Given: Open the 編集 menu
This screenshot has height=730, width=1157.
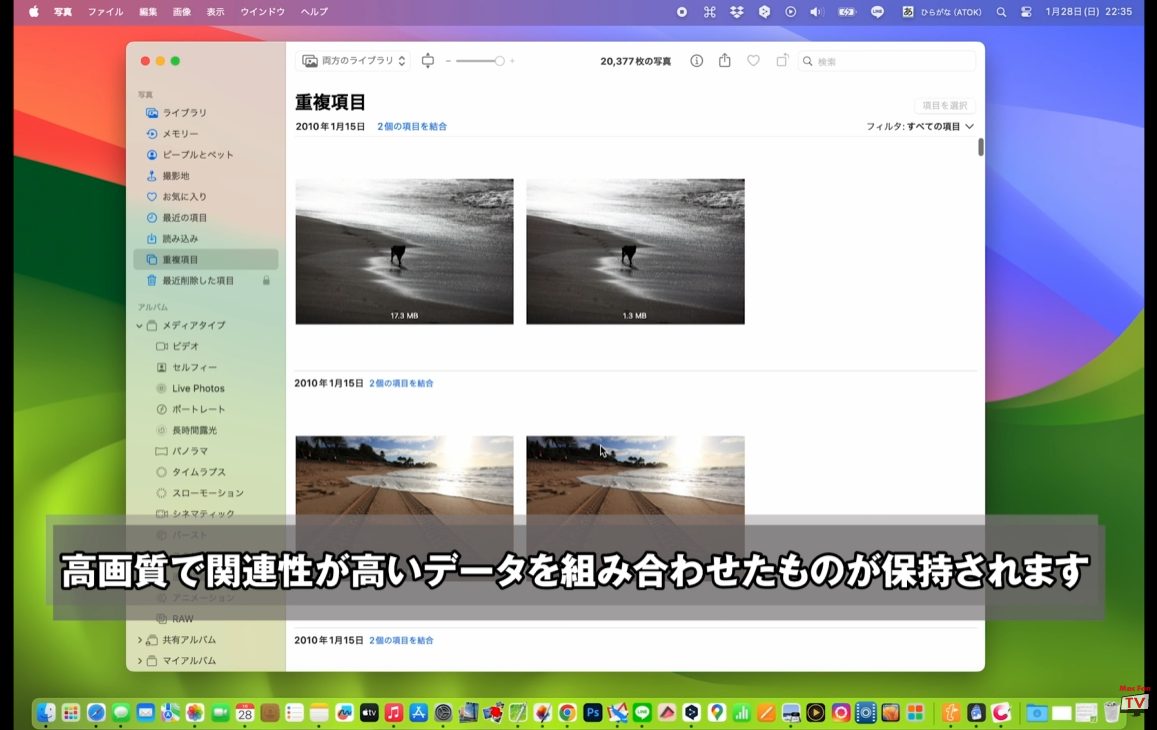Looking at the screenshot, I should [148, 12].
